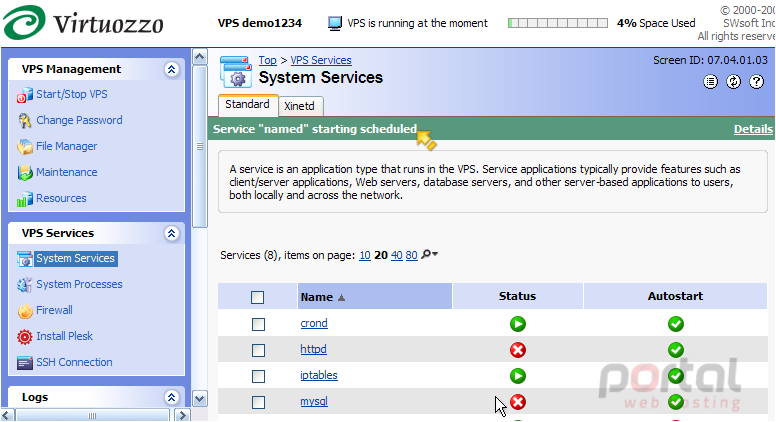Click the httpd autostart checkmark
The height and width of the screenshot is (422, 776).
676,350
